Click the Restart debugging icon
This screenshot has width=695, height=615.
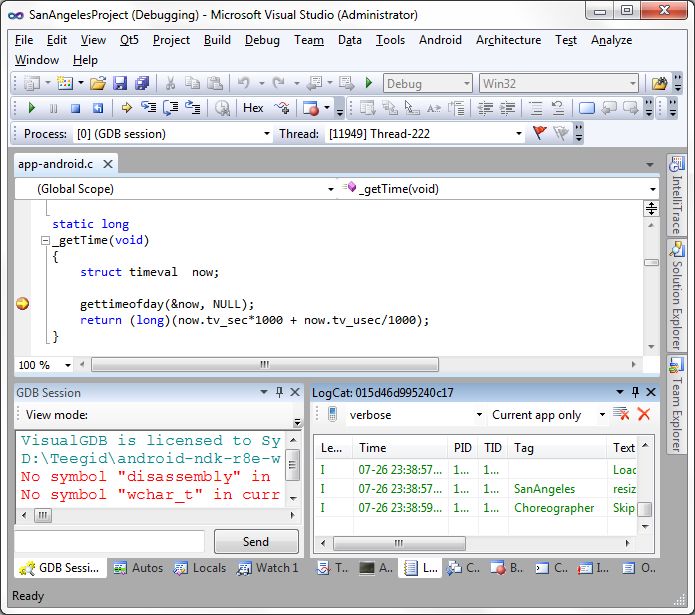tap(98, 108)
